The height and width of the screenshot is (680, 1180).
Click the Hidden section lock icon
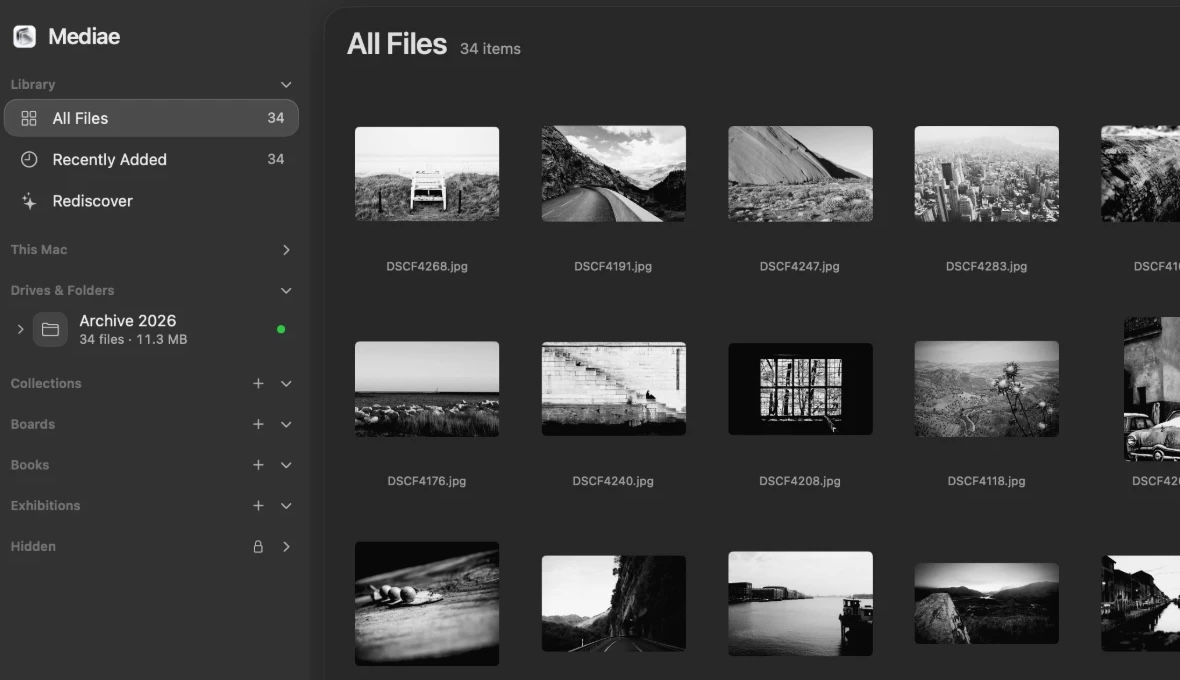coord(258,547)
